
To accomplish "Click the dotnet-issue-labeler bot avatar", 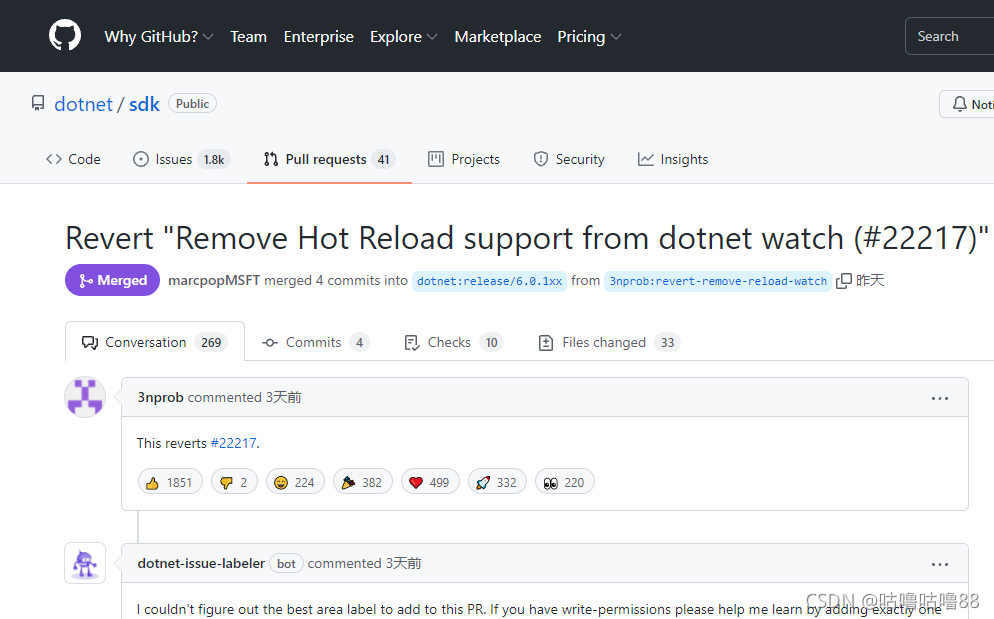I will coord(85,563).
